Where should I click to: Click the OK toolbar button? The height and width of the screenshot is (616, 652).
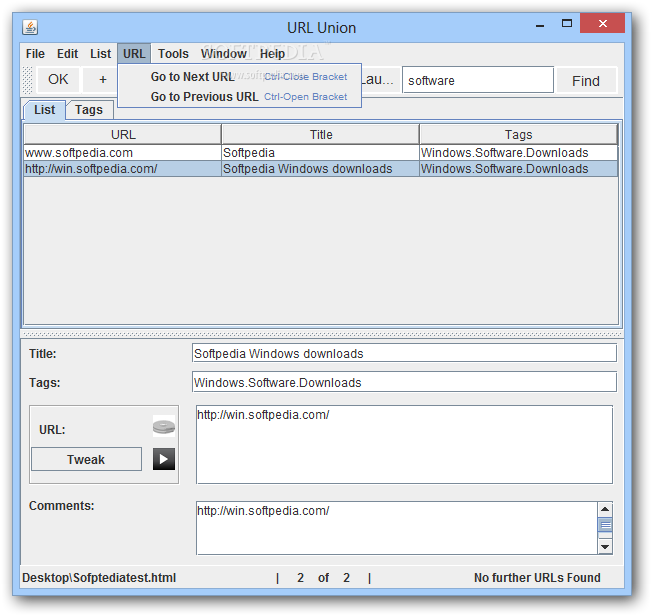(58, 79)
